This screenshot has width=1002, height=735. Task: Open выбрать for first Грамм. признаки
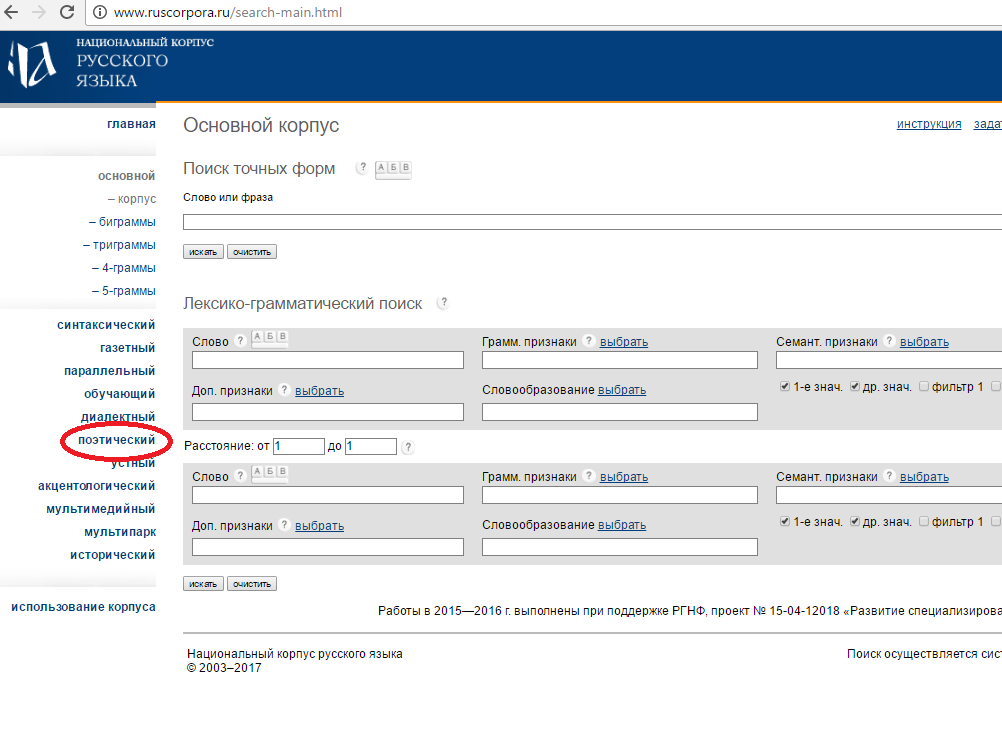[624, 342]
